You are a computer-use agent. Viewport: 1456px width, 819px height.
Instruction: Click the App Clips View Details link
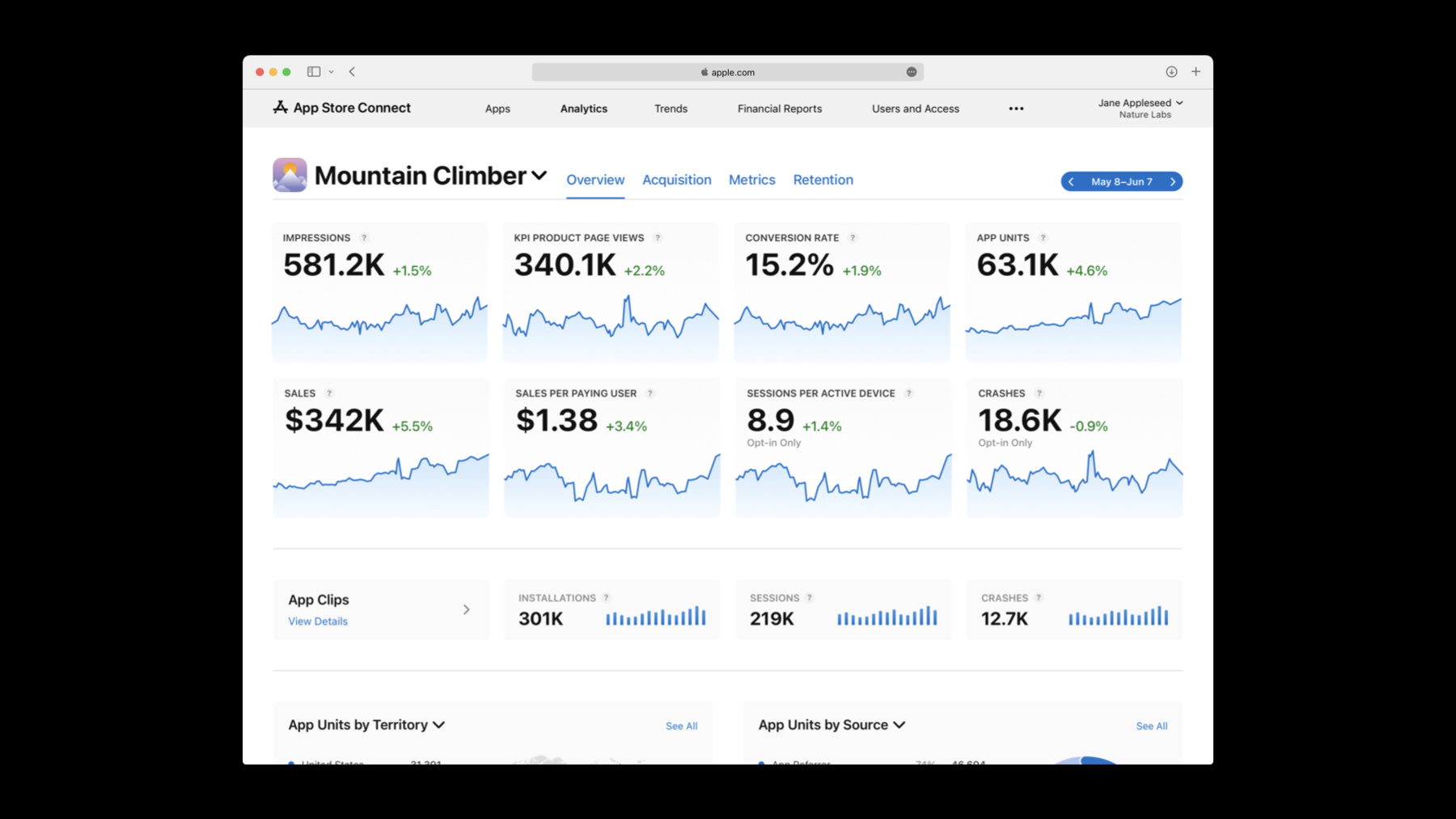point(318,622)
